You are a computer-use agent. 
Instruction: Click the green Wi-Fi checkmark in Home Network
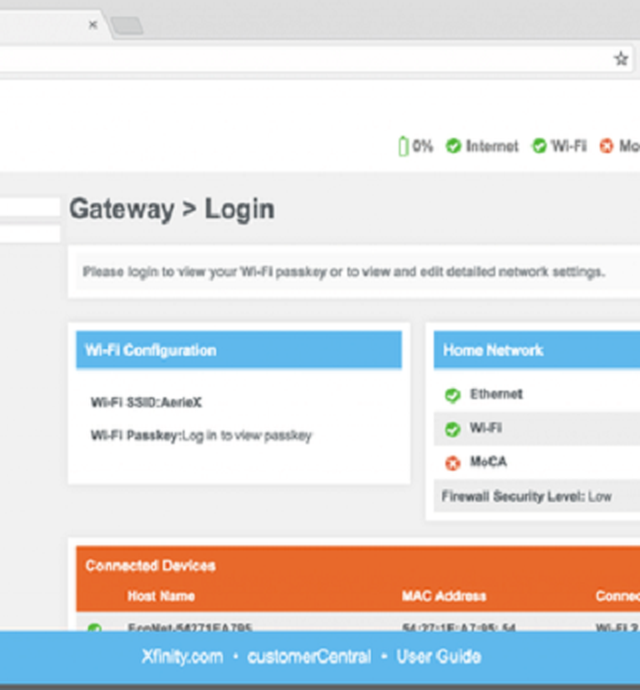452,429
